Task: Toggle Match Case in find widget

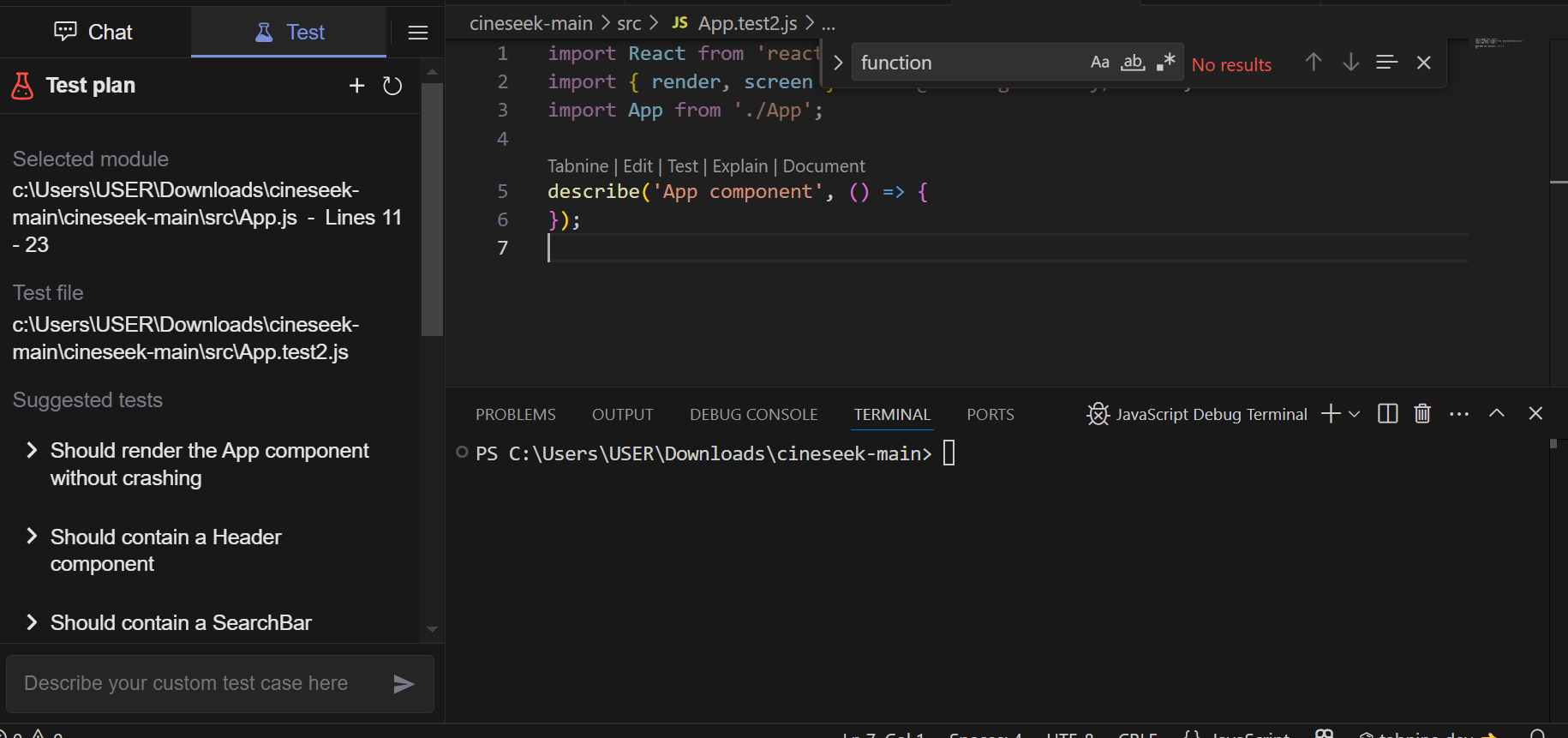Action: pos(1099,63)
